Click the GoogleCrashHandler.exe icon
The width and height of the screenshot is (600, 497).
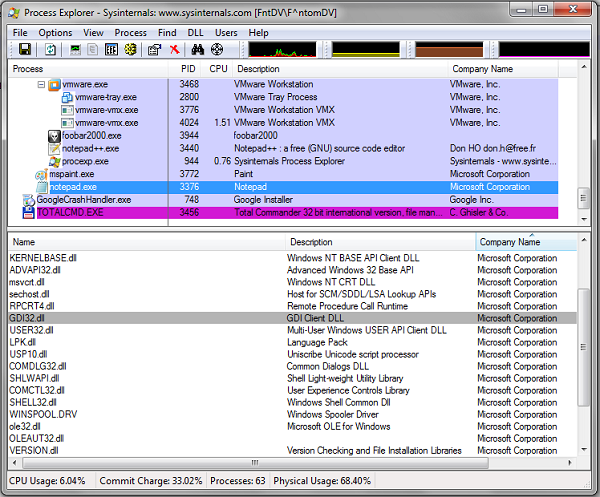(29, 200)
